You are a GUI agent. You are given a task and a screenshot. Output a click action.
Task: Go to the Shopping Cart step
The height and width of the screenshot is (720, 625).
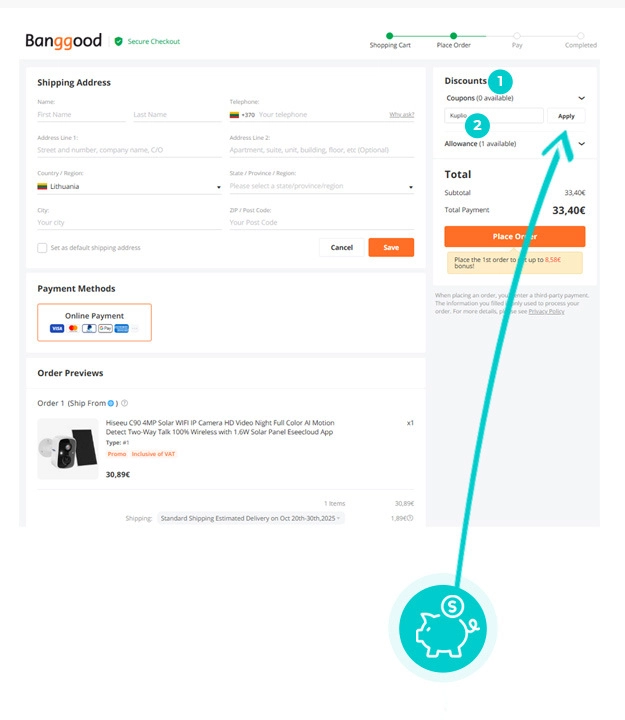pos(390,36)
